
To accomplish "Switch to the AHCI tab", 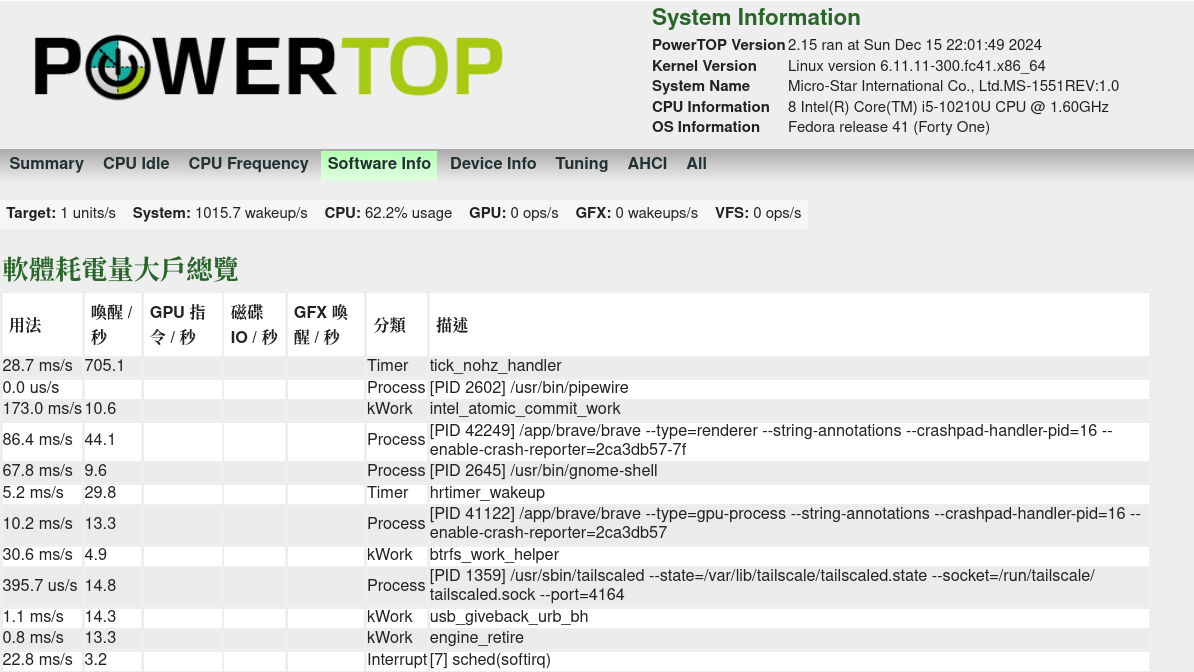I will 647,164.
